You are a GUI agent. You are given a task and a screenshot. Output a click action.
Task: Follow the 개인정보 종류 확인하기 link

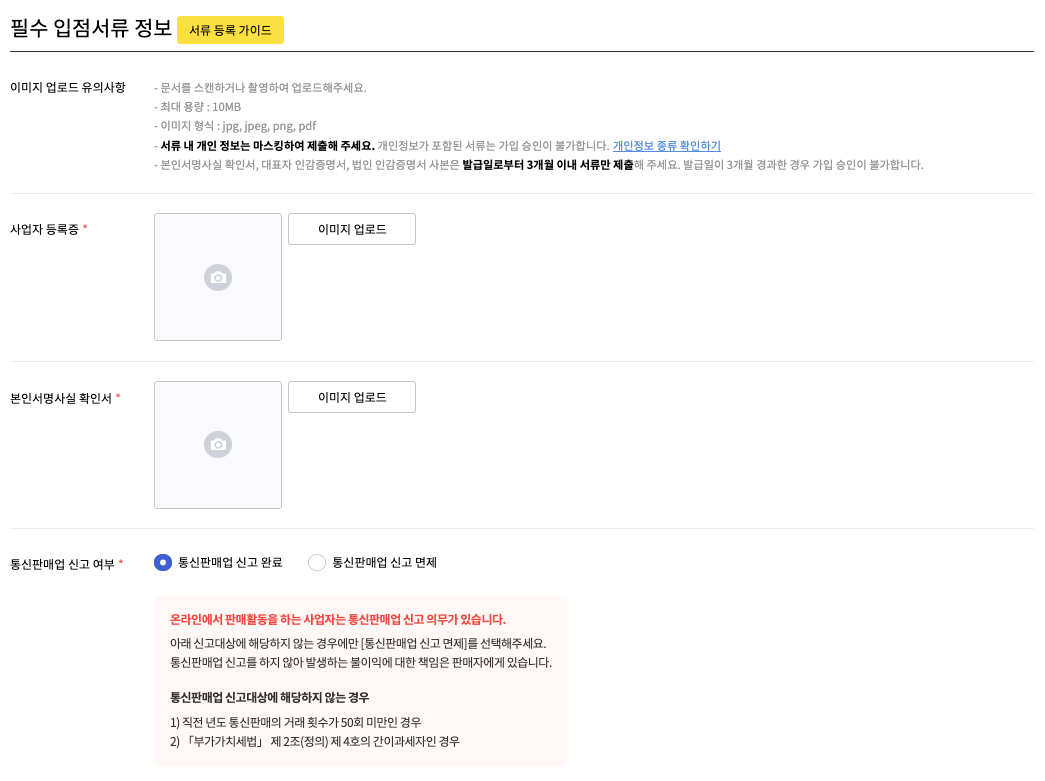(666, 145)
